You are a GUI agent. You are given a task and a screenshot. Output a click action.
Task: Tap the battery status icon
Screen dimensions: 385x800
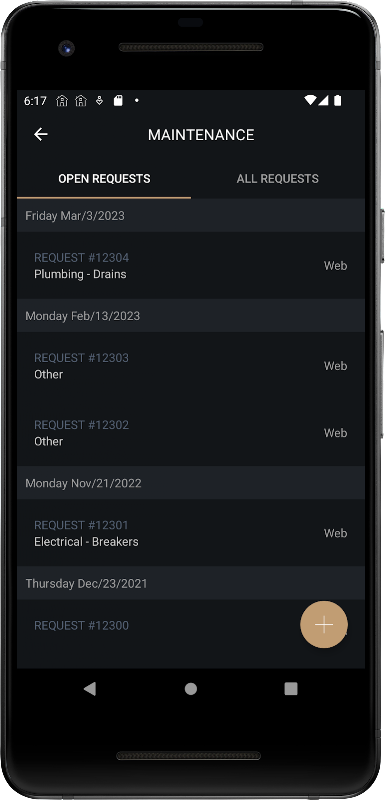[x=337, y=101]
